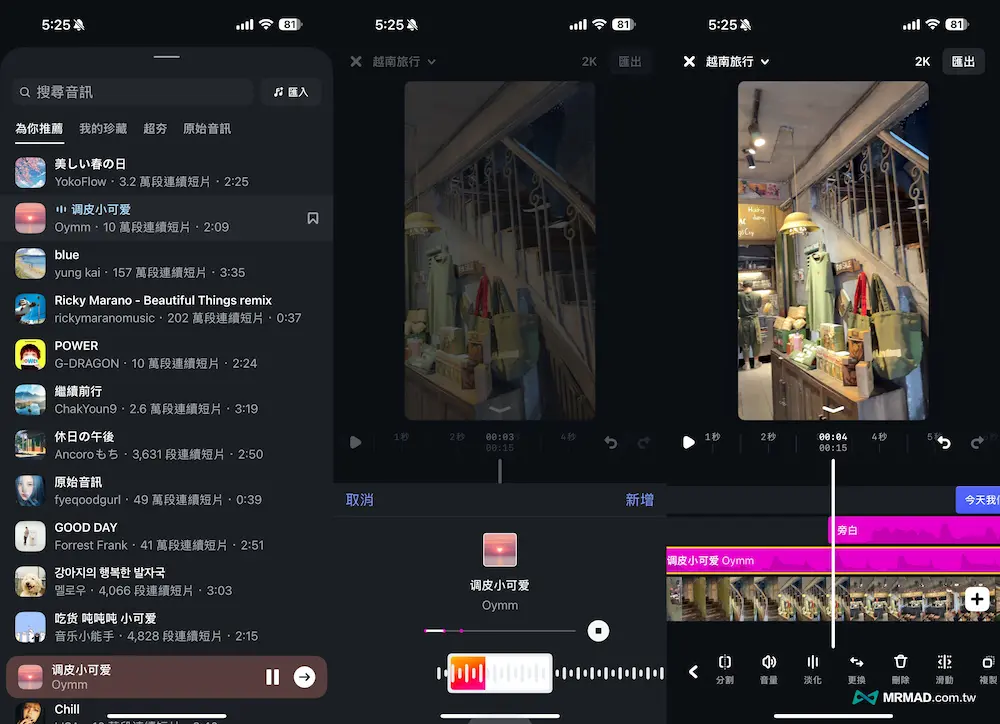Undo the last edit in the editor
Image resolution: width=1000 pixels, height=724 pixels.
[944, 442]
